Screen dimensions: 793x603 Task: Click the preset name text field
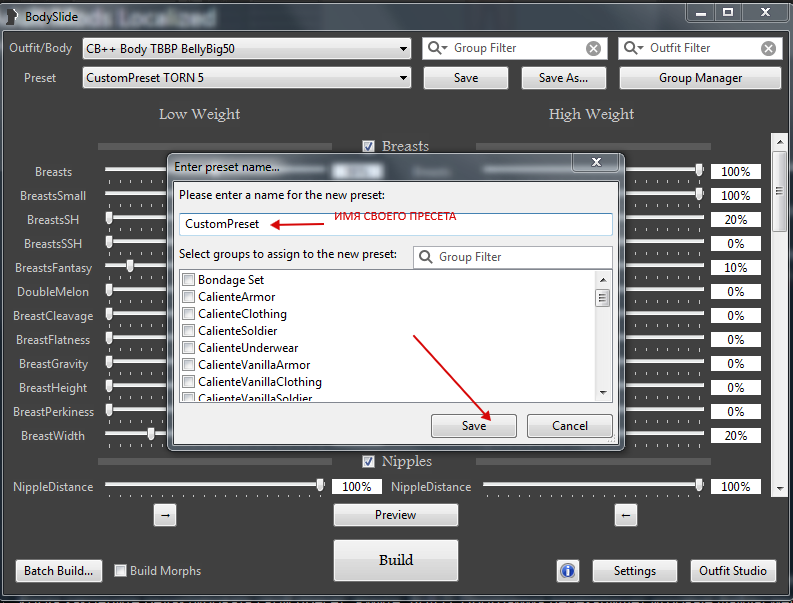[x=395, y=225]
